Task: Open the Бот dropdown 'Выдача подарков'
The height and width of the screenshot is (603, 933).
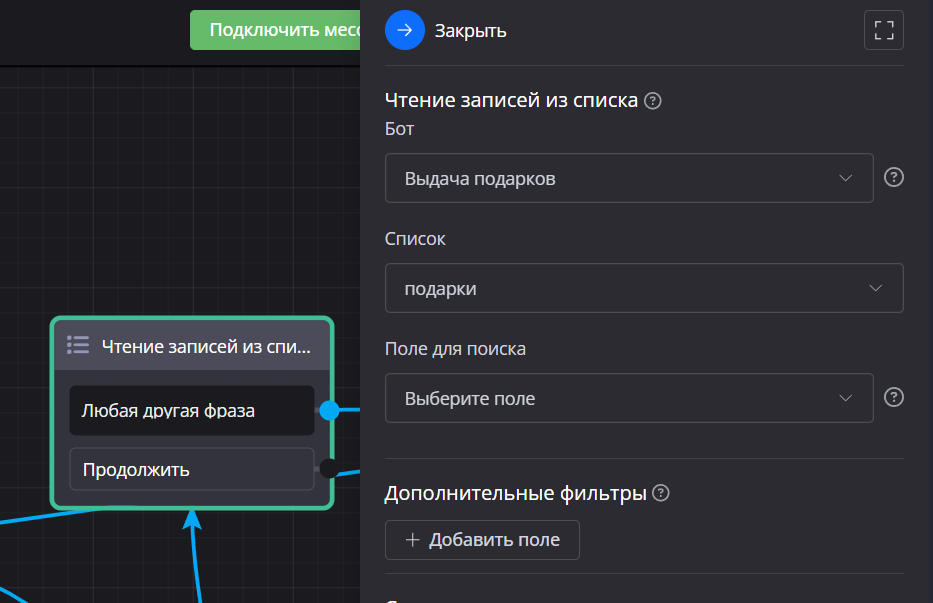Action: click(x=628, y=179)
